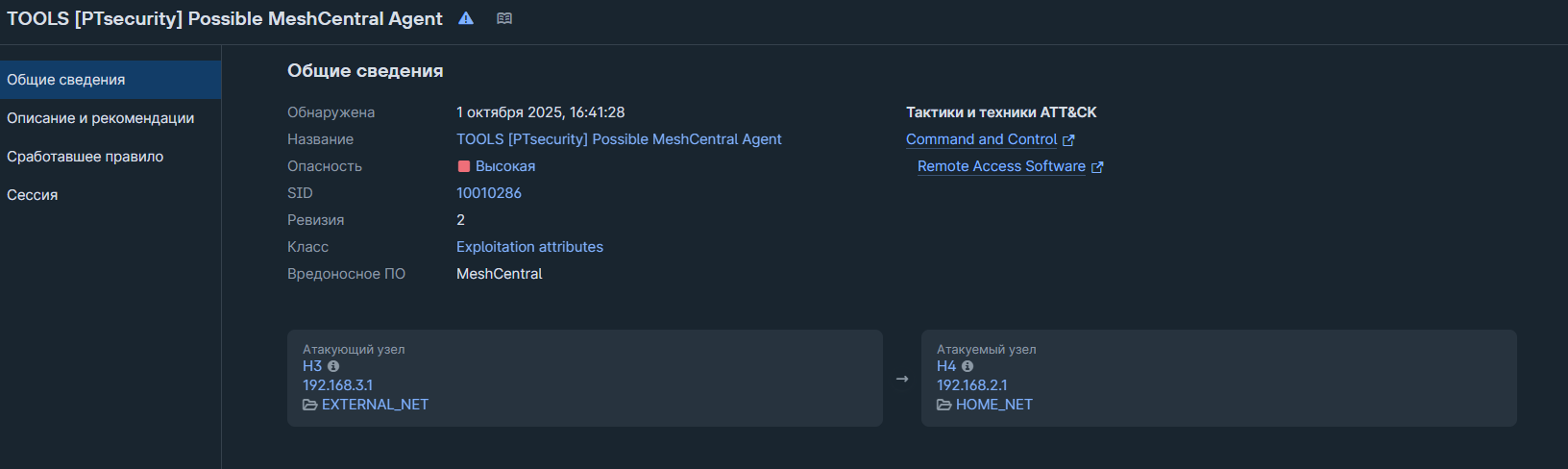1568x469 pixels.
Task: Click the info icon next to H3
Action: click(x=333, y=366)
